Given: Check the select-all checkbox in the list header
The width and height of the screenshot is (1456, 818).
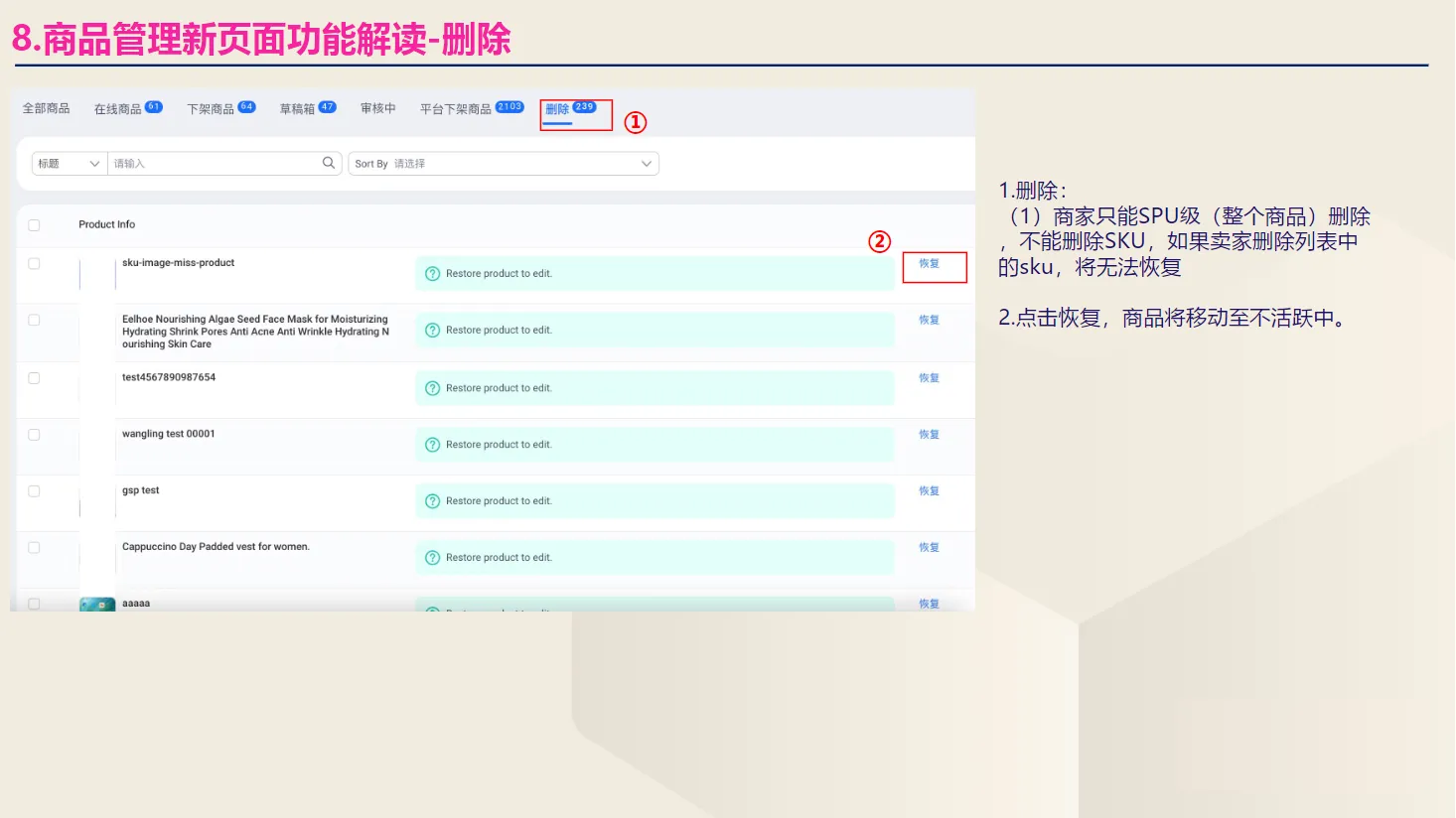Looking at the screenshot, I should coord(34,224).
